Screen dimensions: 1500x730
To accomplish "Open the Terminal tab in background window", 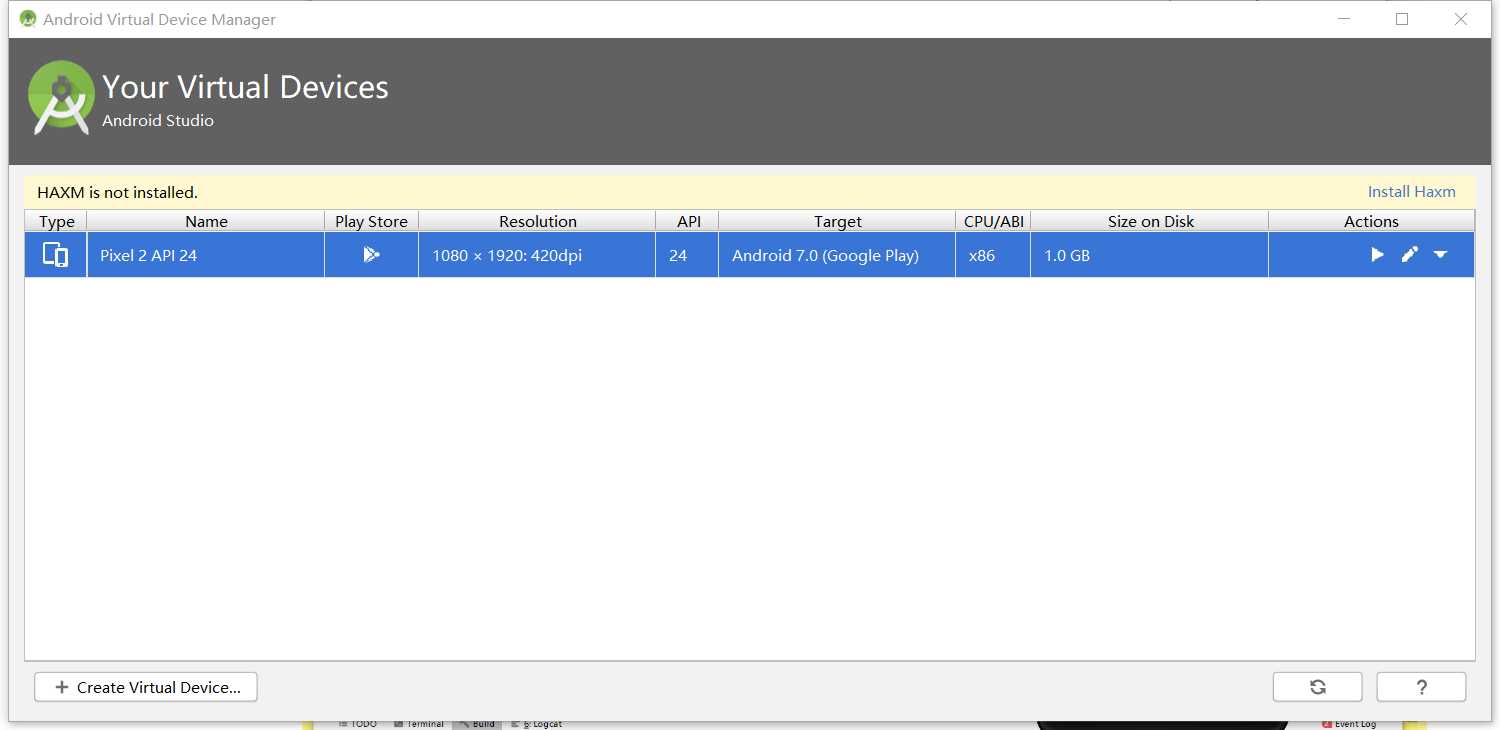I will coord(418,723).
